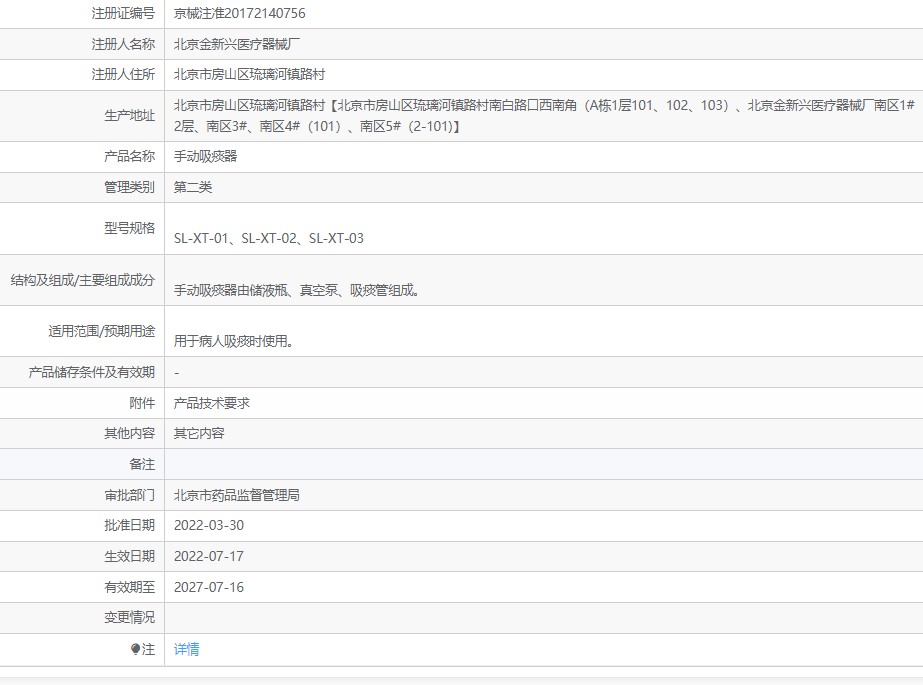
Task: Click the 生效日期 label
Action: click(x=130, y=556)
